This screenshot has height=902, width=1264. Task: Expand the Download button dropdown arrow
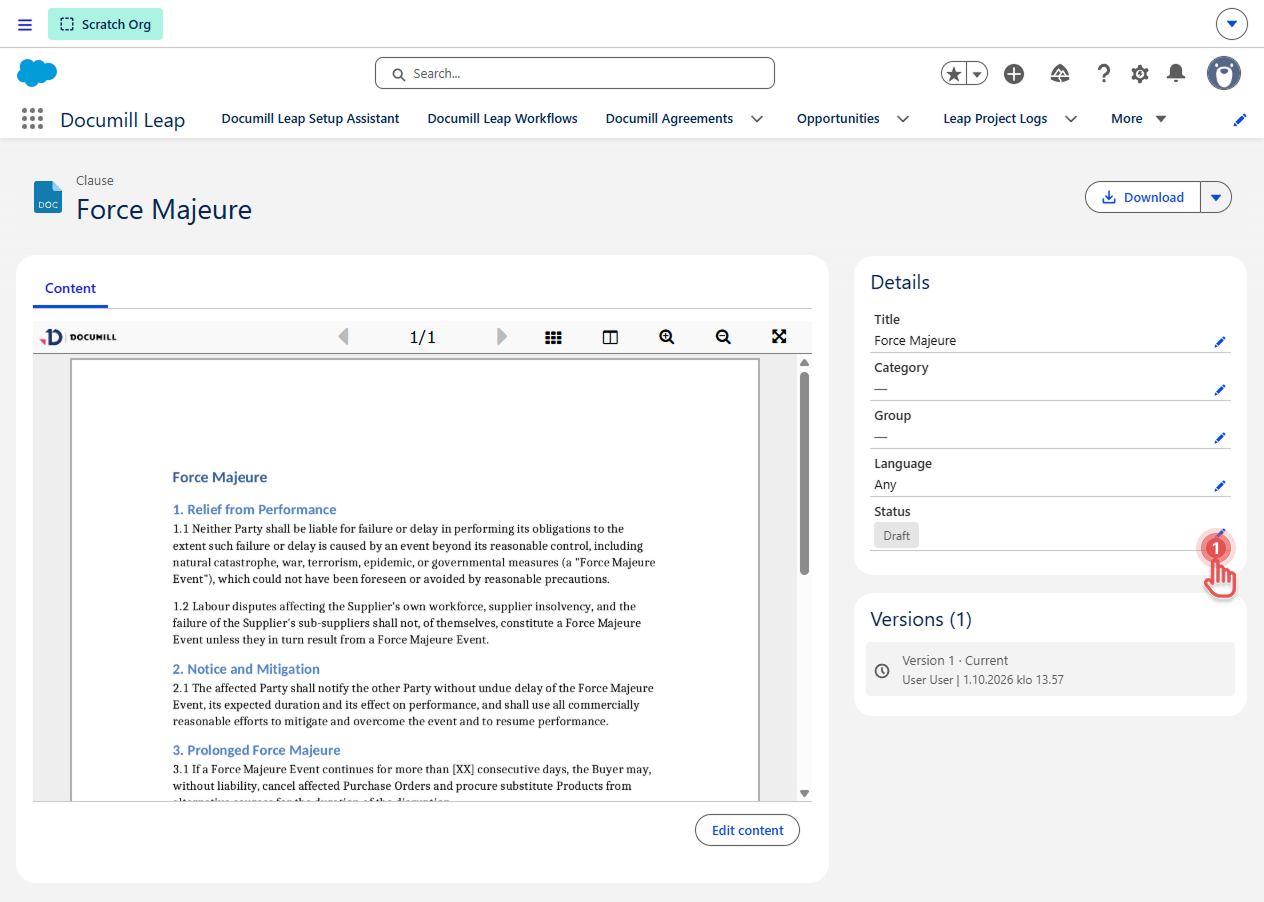[x=1216, y=197]
